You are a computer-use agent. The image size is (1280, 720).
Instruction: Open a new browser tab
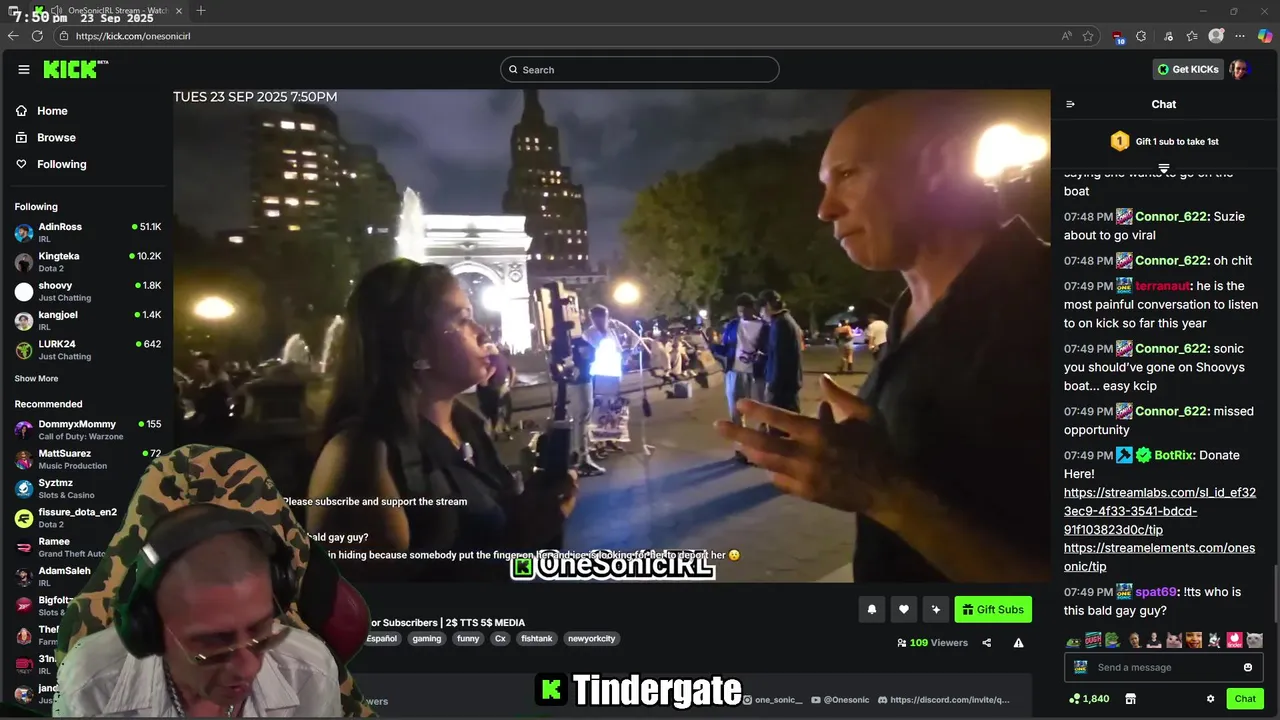tap(201, 11)
